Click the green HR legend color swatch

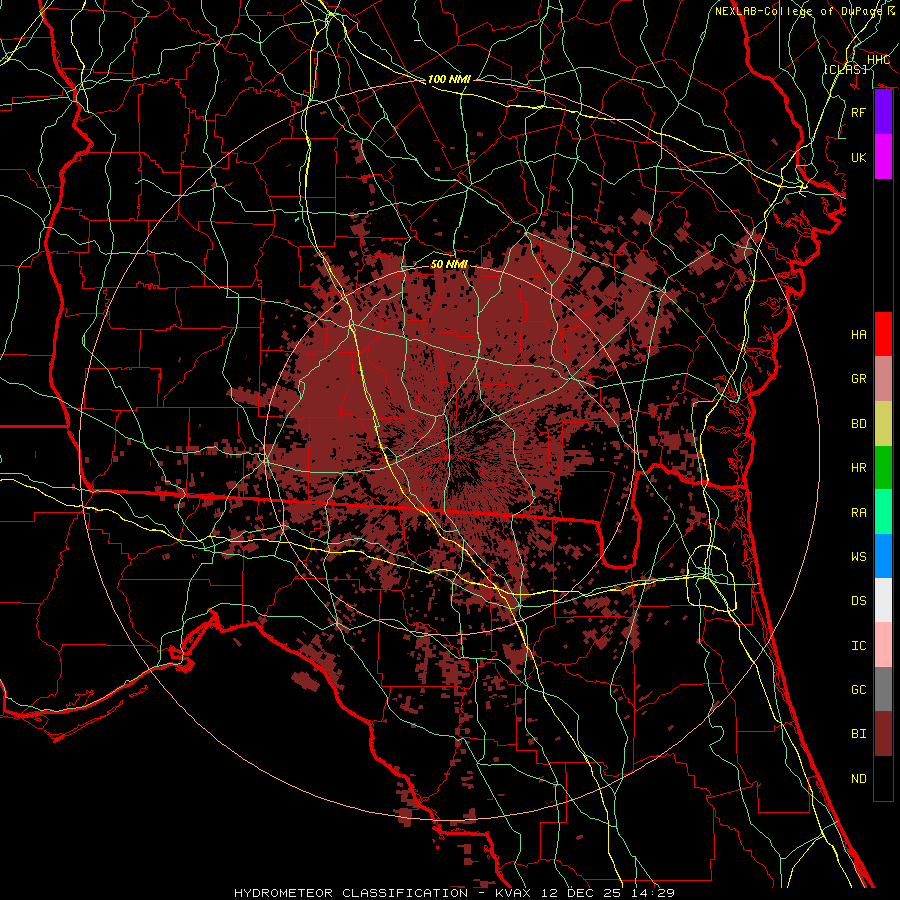pos(883,468)
